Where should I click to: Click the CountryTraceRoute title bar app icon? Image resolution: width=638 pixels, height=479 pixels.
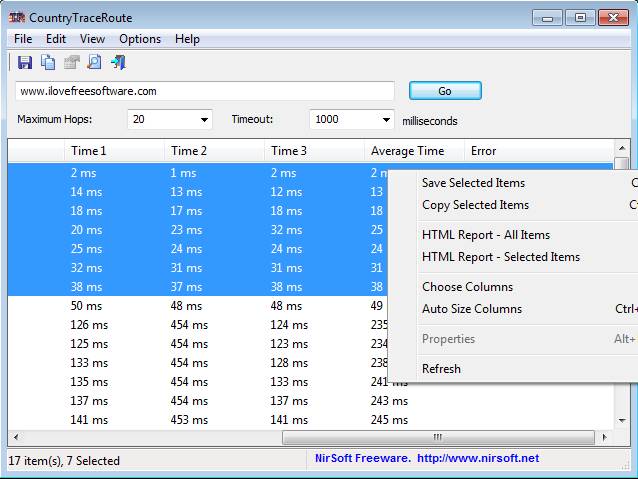(x=17, y=17)
